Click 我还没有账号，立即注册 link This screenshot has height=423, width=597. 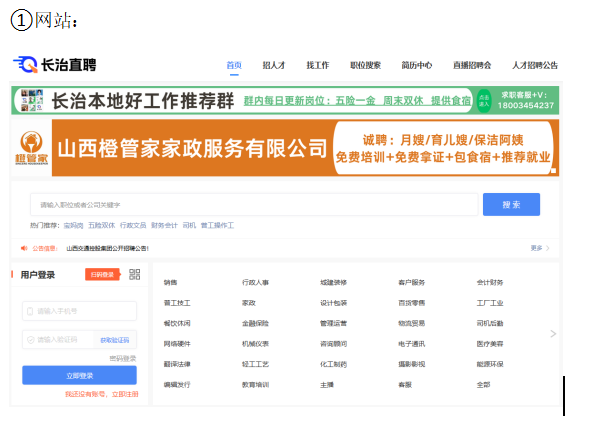pyautogui.click(x=102, y=394)
